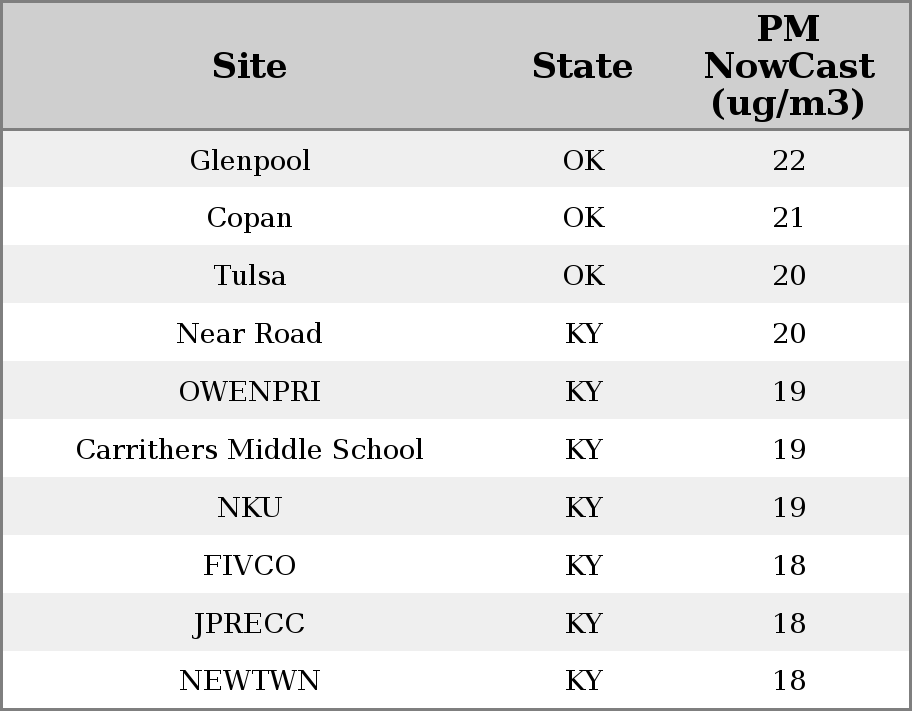Click the OWENPRI site name
Image resolution: width=912 pixels, height=711 pixels.
coord(249,392)
